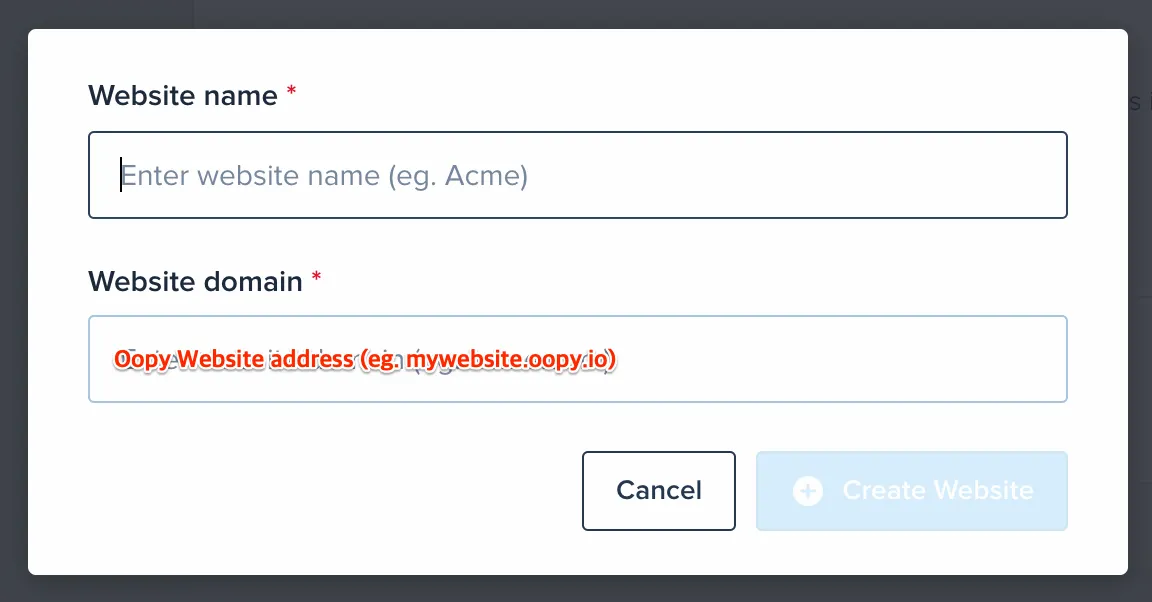1152x602 pixels.
Task: Click the "Create Website" button text
Action: tap(937, 491)
